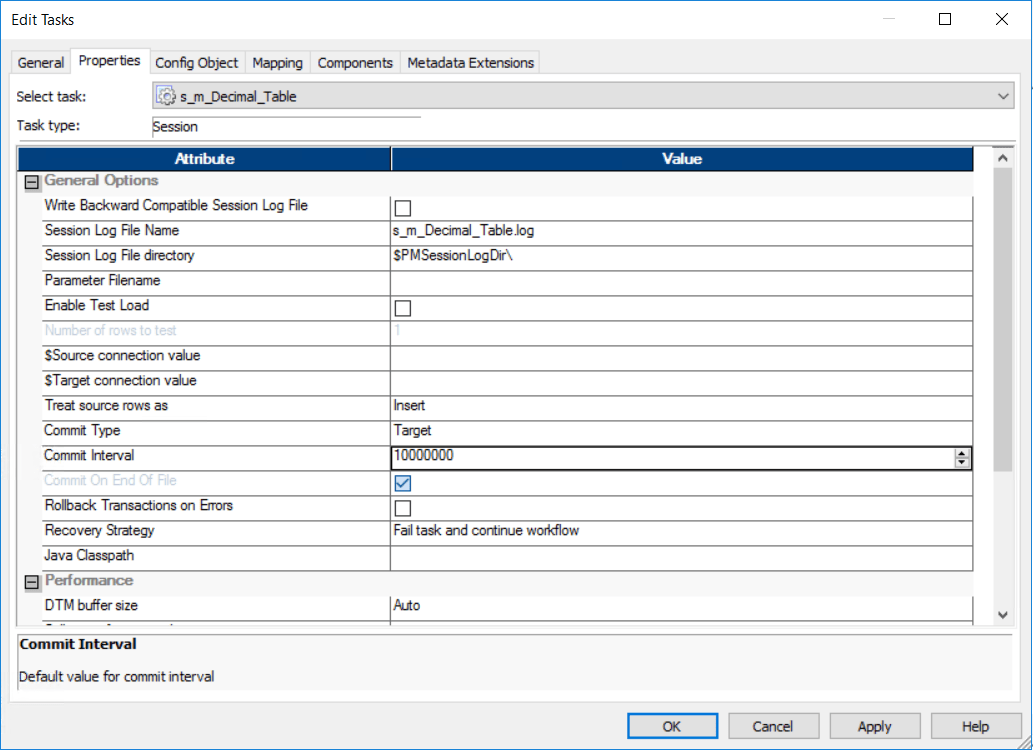Click the scrollbar down arrow icon
This screenshot has width=1033, height=750.
[1004, 616]
